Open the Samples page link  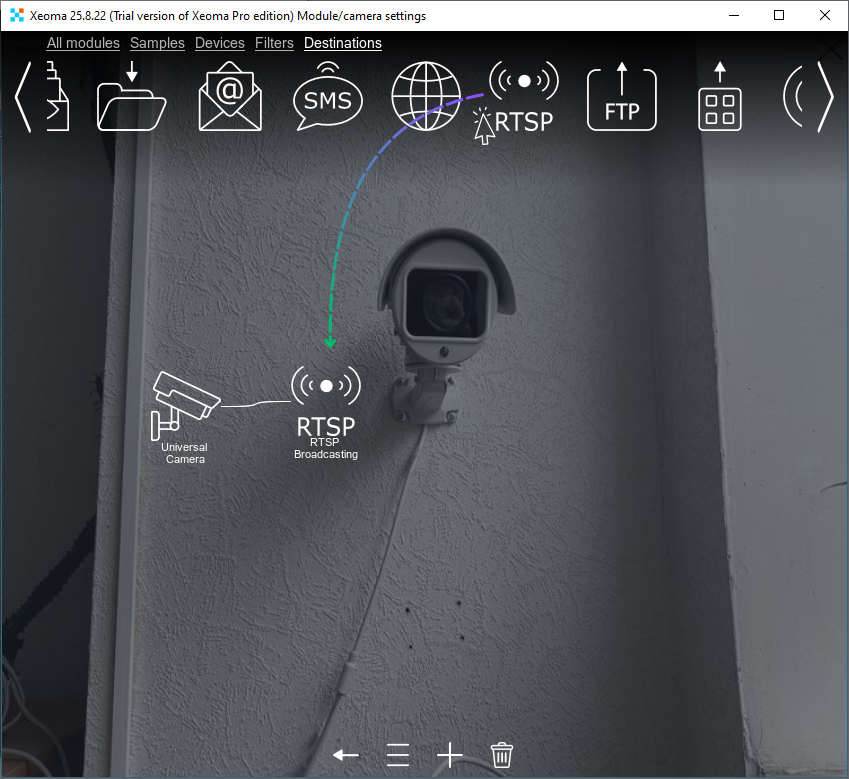click(157, 43)
